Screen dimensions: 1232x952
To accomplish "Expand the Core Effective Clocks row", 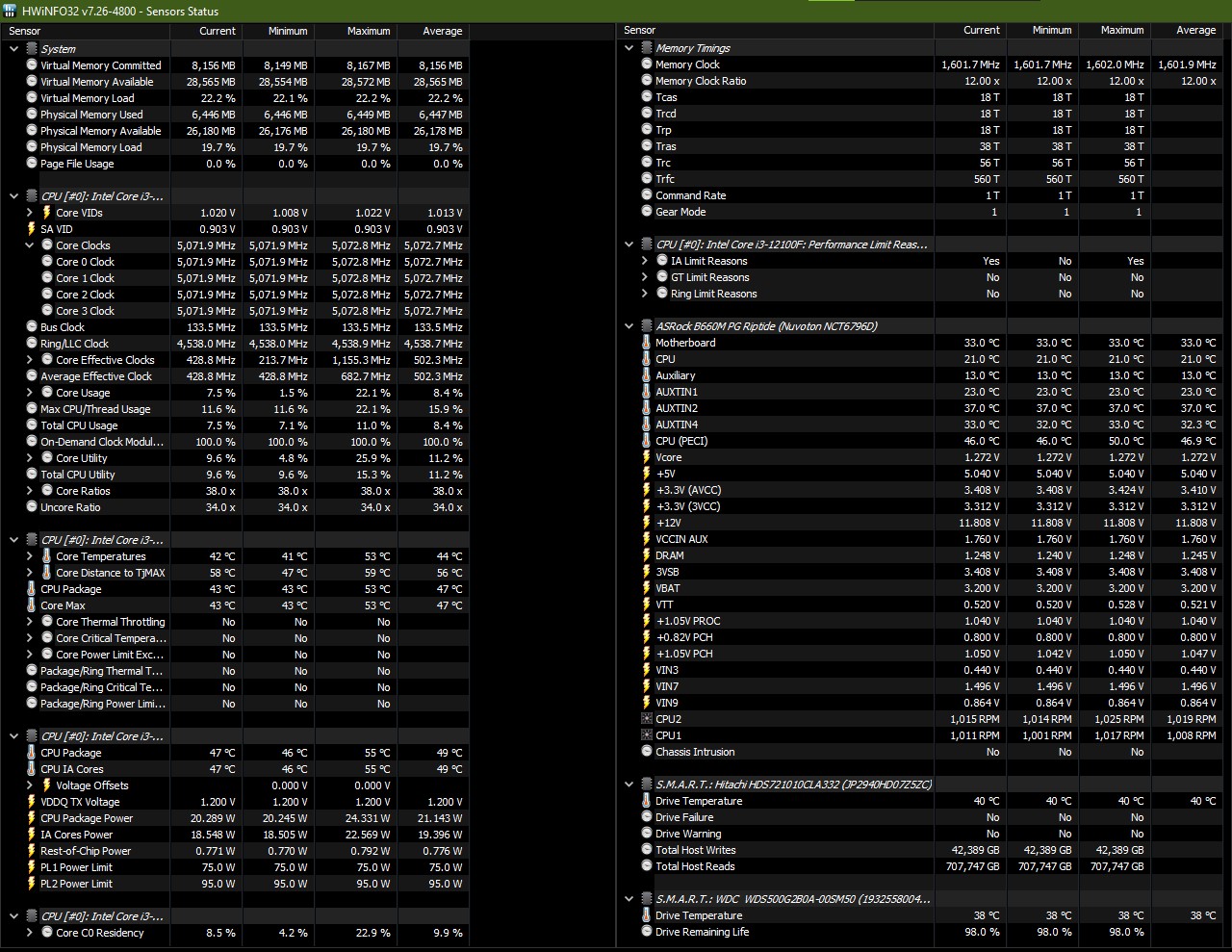I will coord(30,359).
